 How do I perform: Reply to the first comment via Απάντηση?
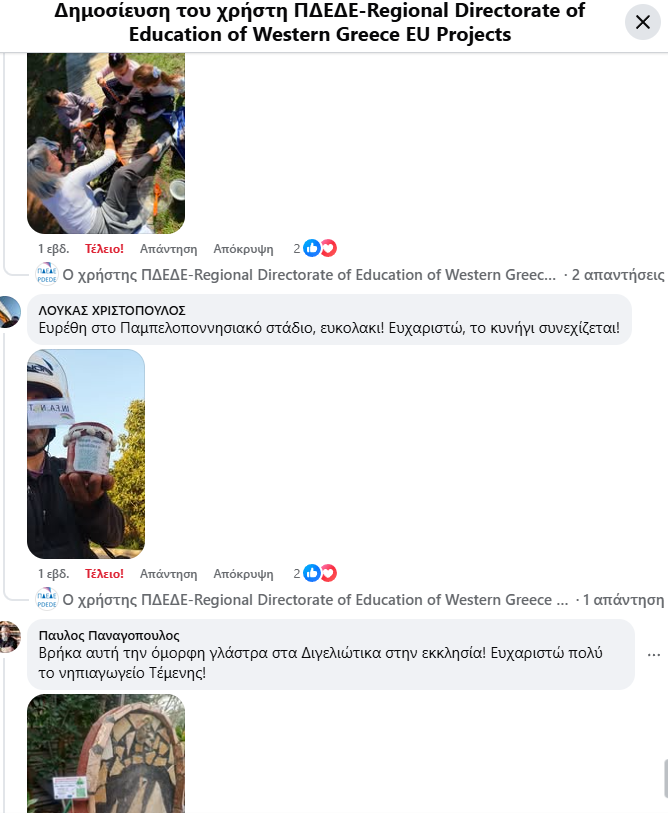tap(169, 249)
